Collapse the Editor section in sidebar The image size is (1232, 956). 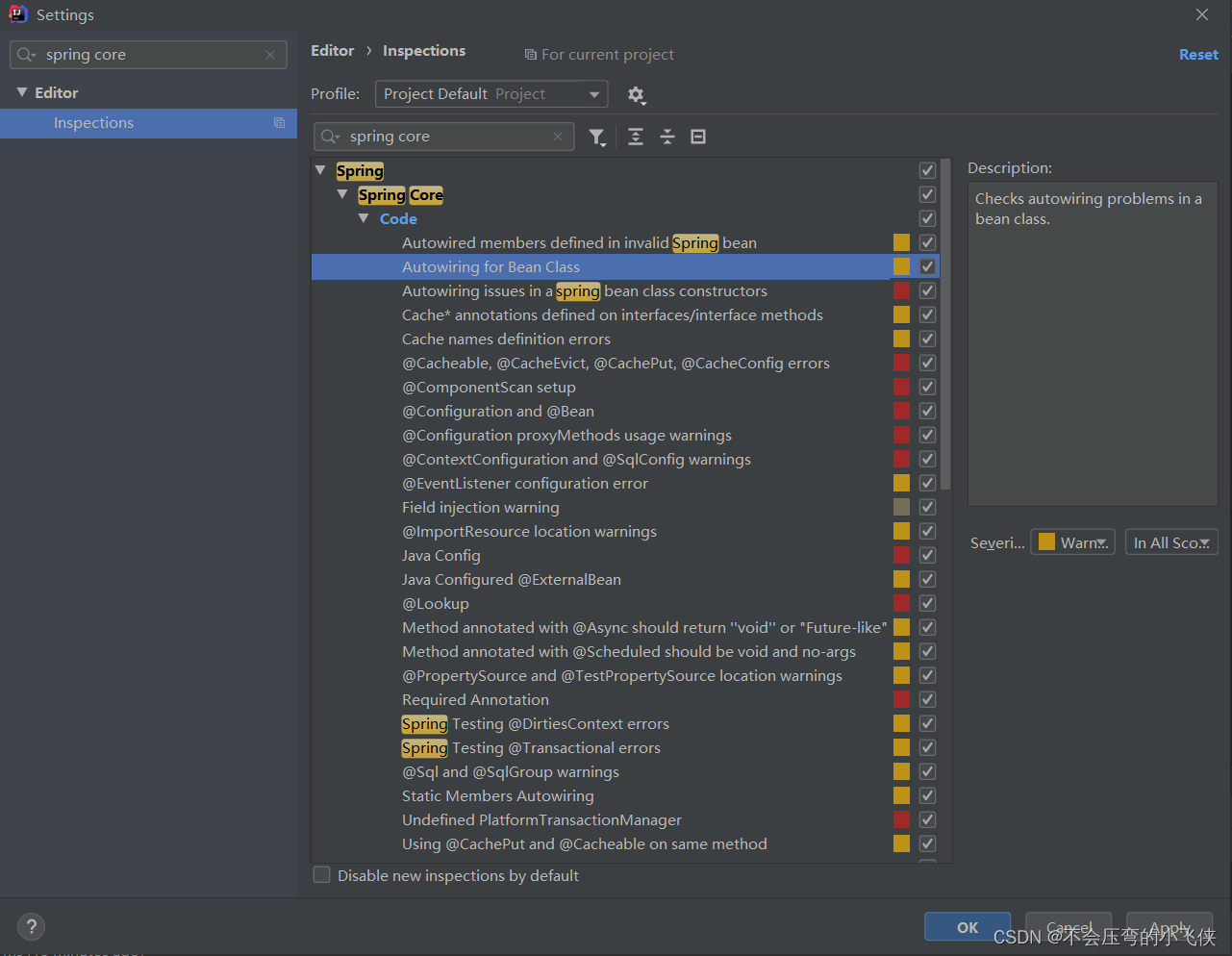pos(22,92)
